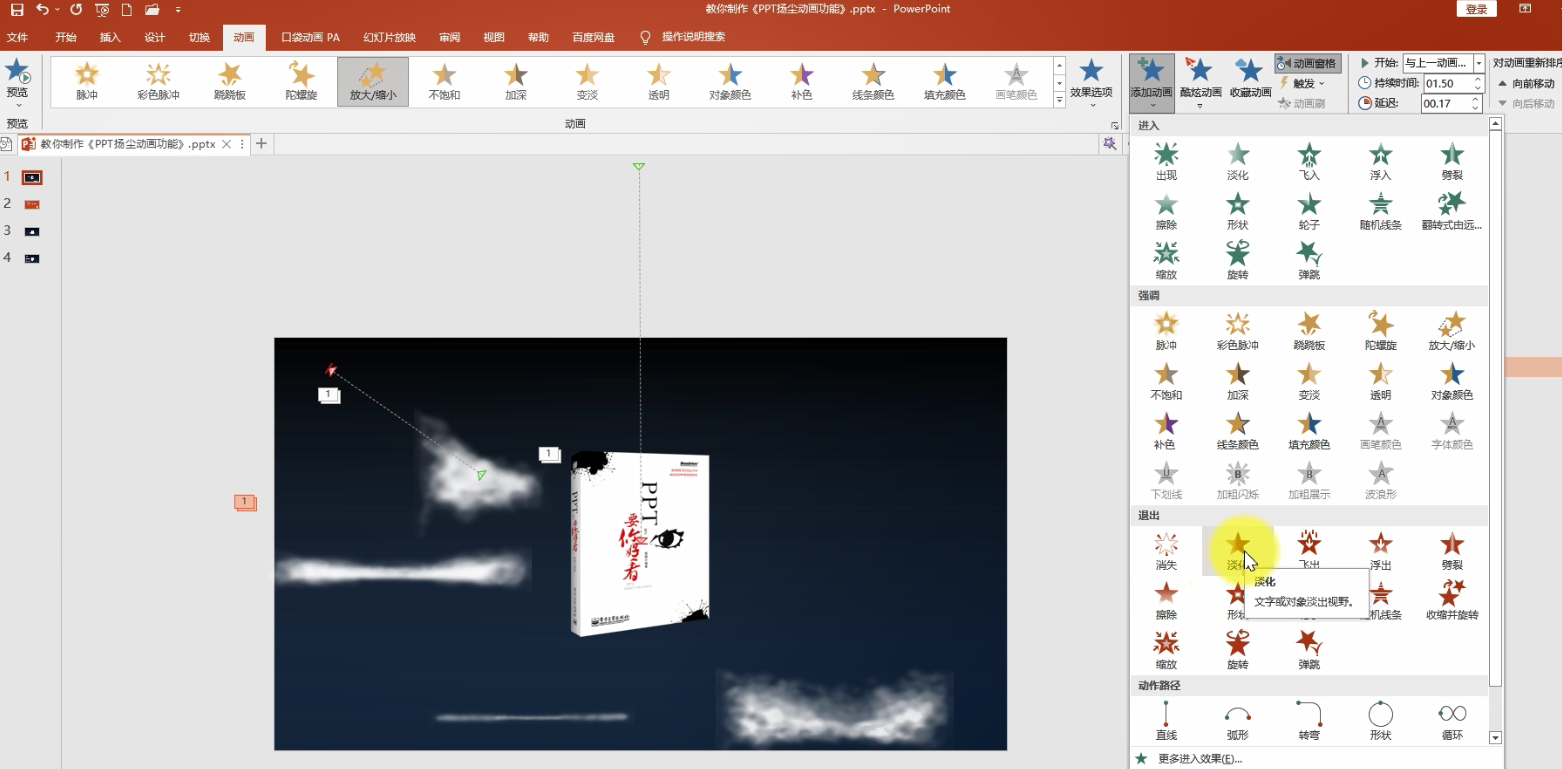Apply 放大/缩小 in ribbon animation gallery
The height and width of the screenshot is (769, 1562).
(373, 82)
